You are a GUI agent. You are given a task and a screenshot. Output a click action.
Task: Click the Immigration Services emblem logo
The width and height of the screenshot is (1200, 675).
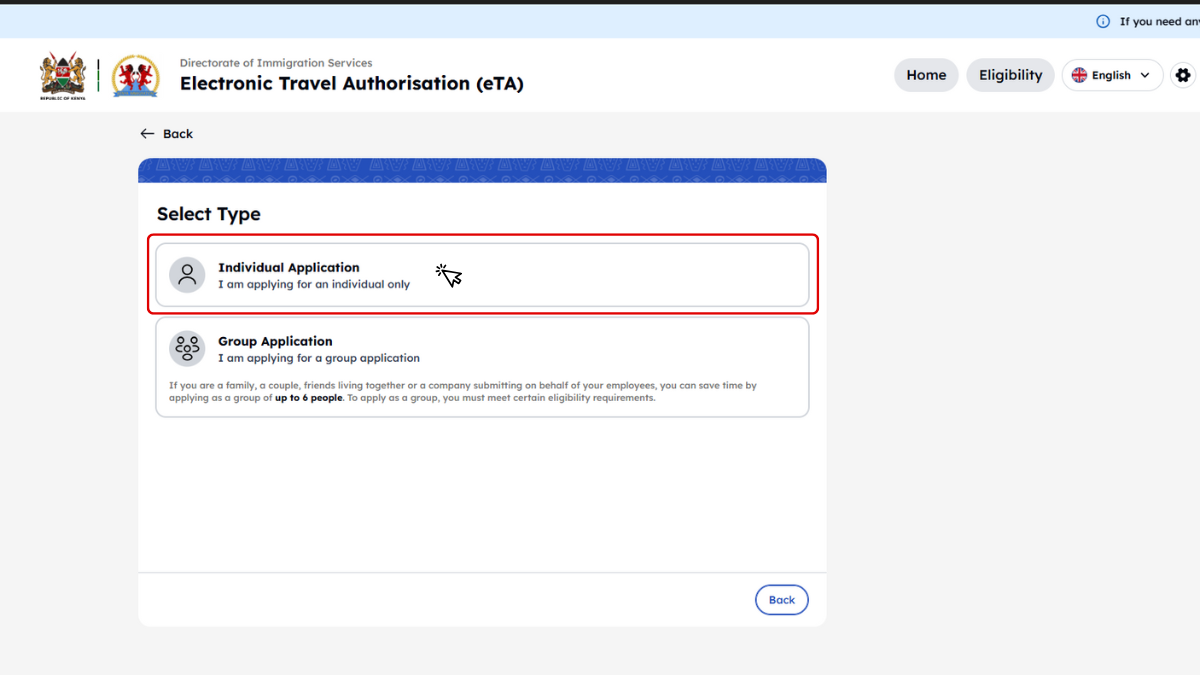(x=135, y=76)
